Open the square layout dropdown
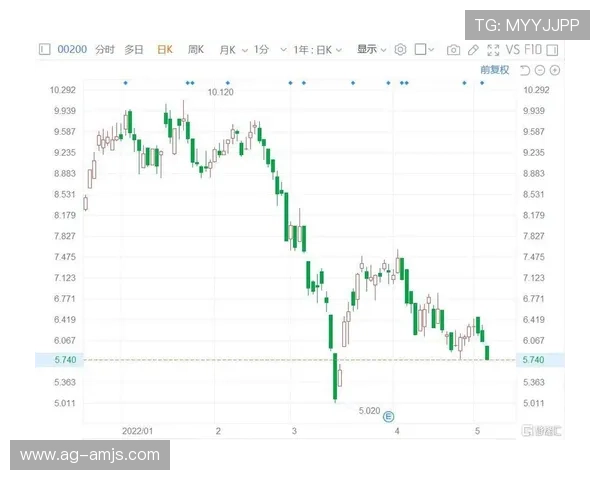The image size is (600, 480). pyautogui.click(x=424, y=49)
